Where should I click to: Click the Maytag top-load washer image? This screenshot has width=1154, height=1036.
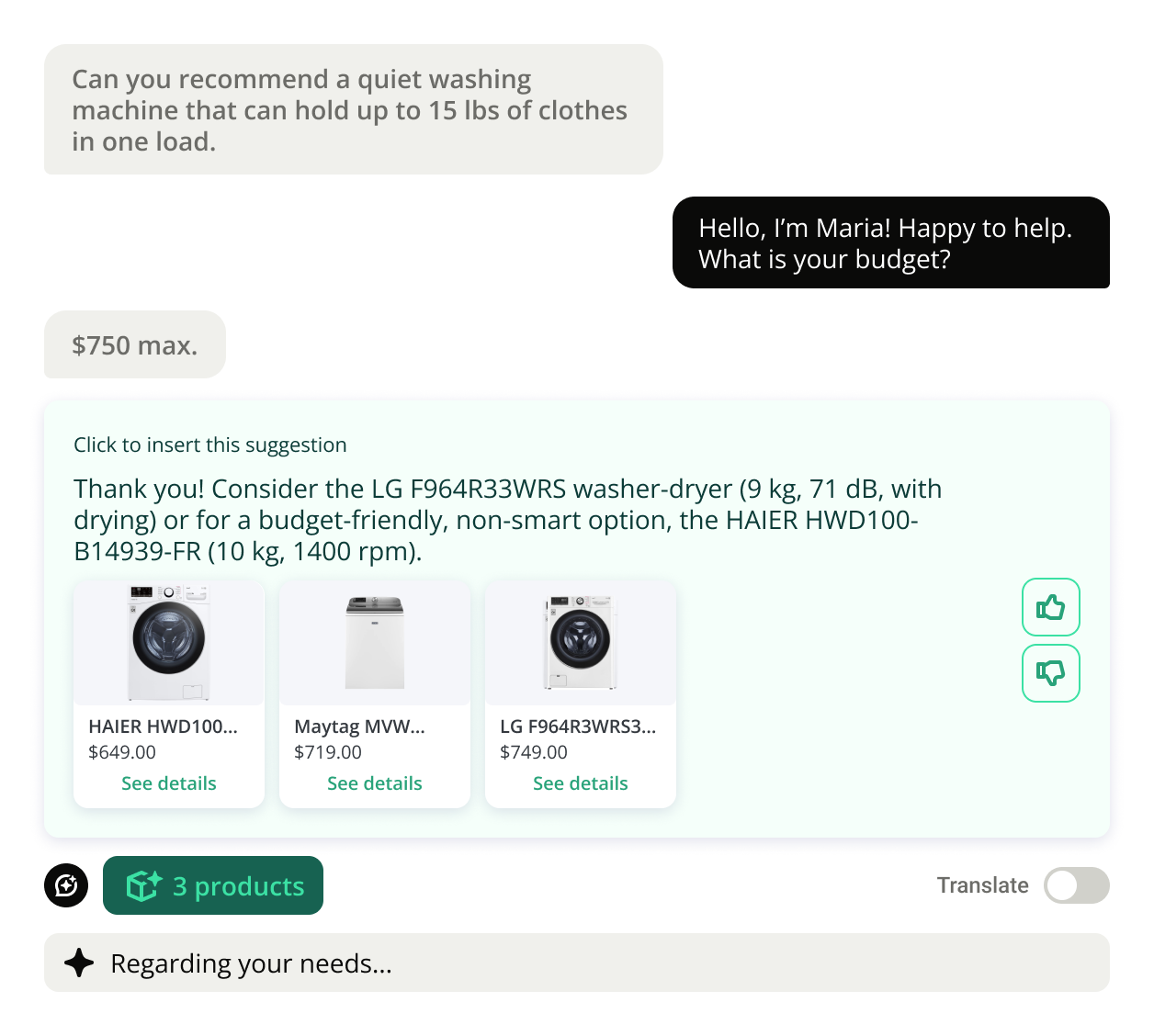375,641
